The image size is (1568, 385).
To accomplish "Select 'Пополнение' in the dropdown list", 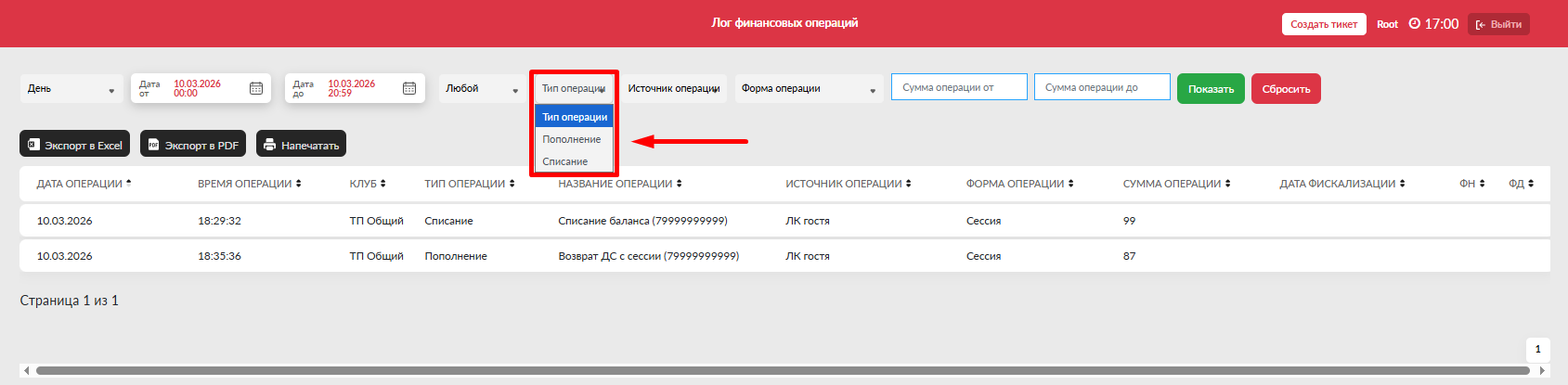I will coord(572,139).
